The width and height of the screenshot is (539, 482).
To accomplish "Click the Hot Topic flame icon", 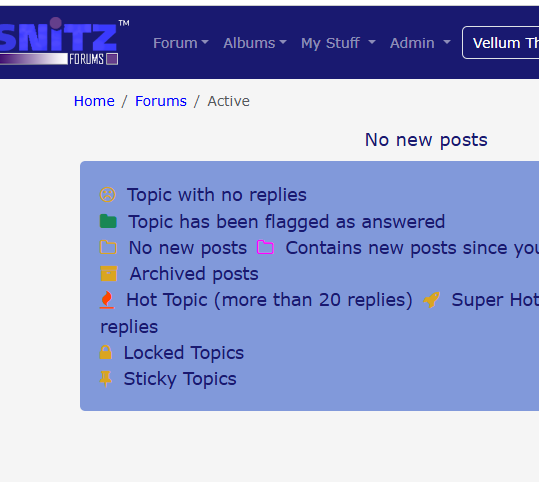I will [x=107, y=300].
